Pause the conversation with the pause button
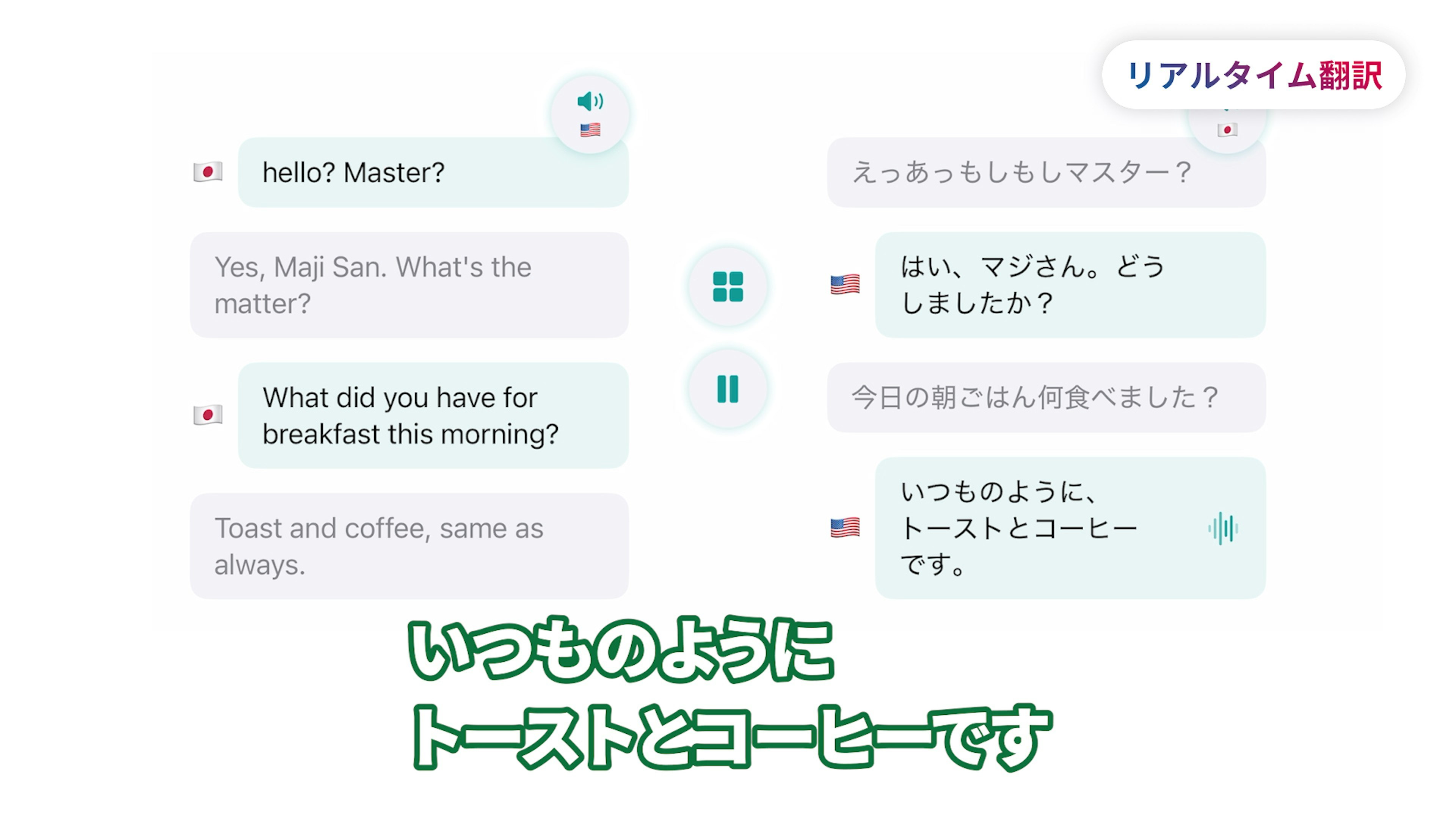This screenshot has width=1456, height=819. pos(728,389)
